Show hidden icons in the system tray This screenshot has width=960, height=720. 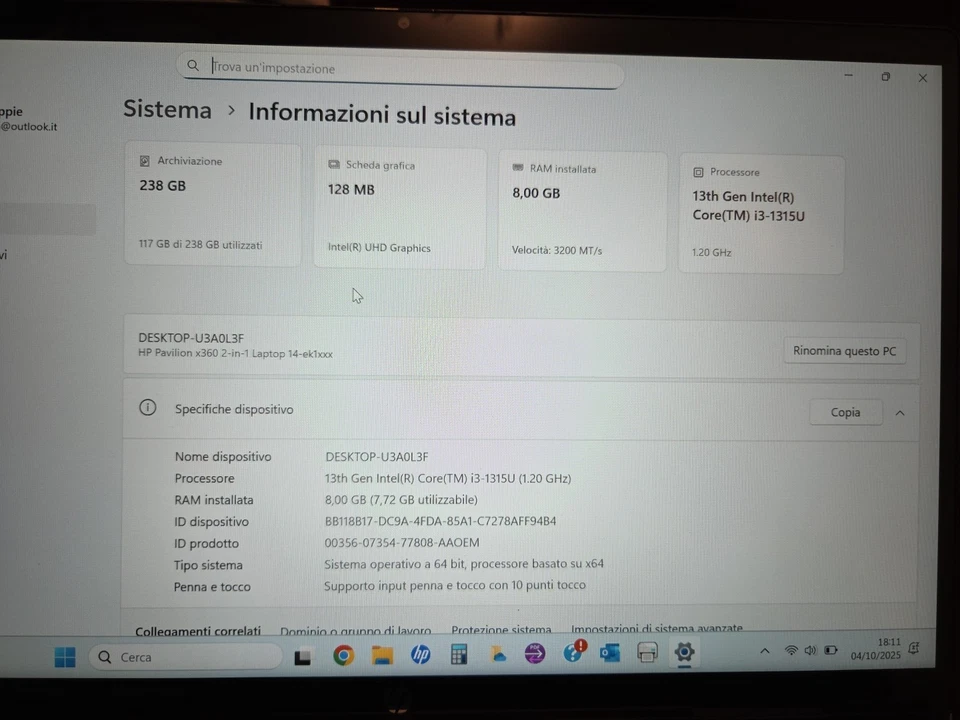764,649
